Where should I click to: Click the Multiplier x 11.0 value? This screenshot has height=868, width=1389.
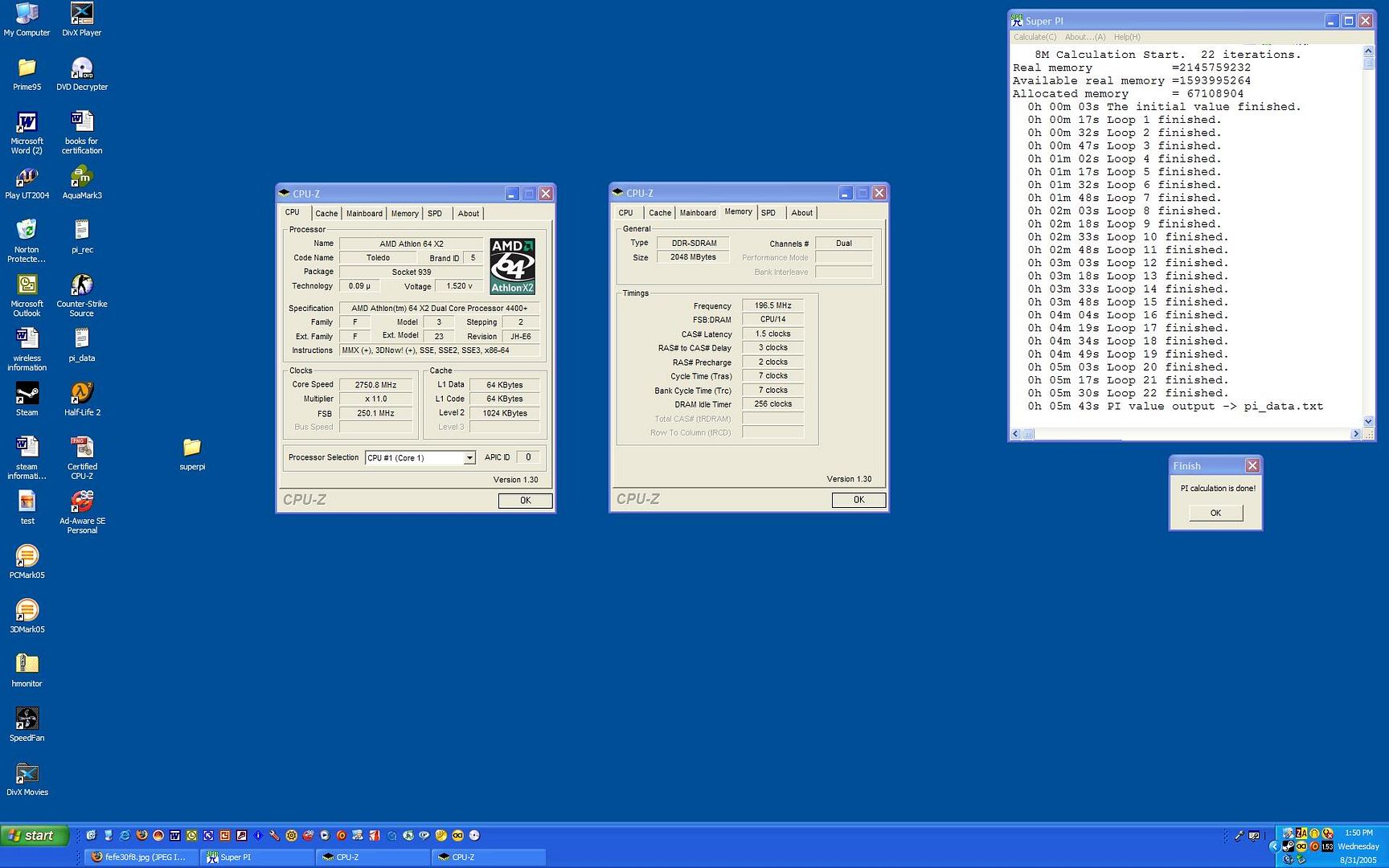click(375, 399)
